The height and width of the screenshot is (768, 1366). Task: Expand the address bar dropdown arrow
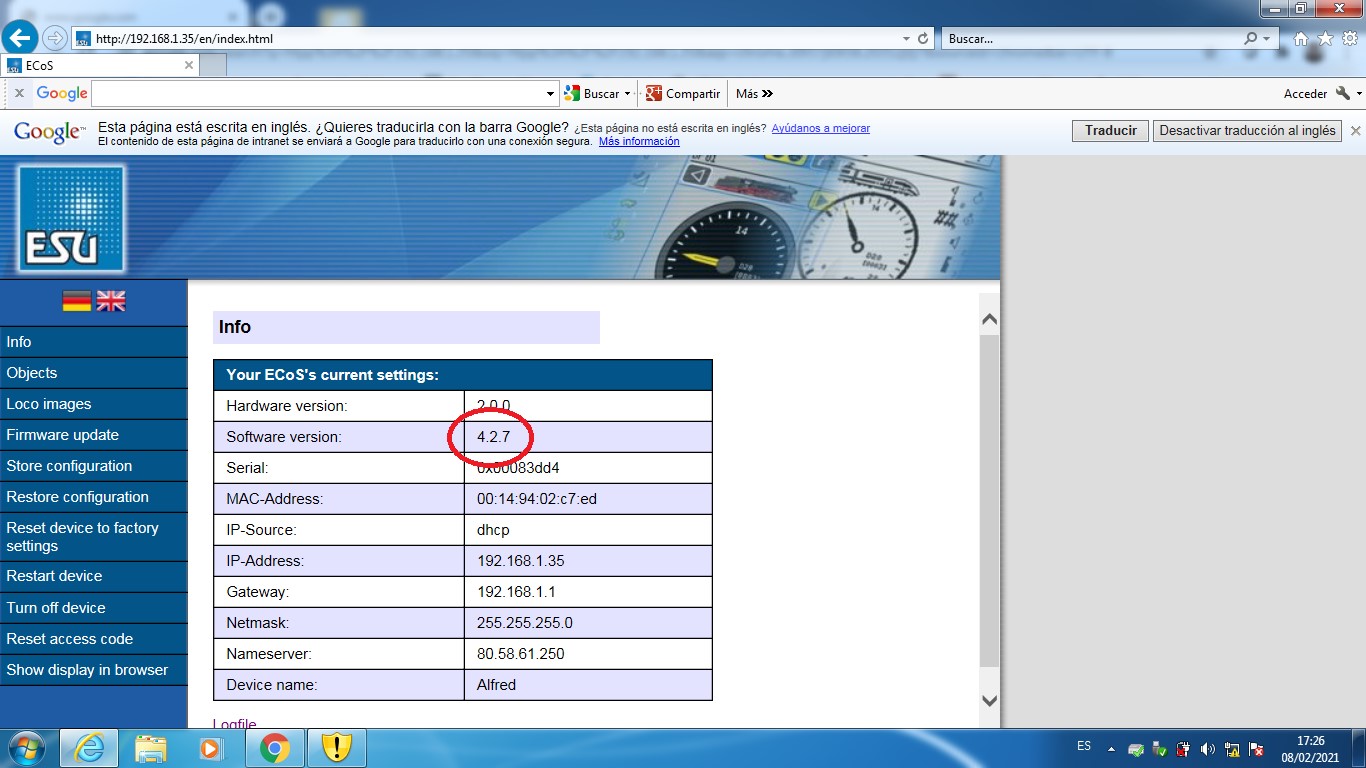905,39
